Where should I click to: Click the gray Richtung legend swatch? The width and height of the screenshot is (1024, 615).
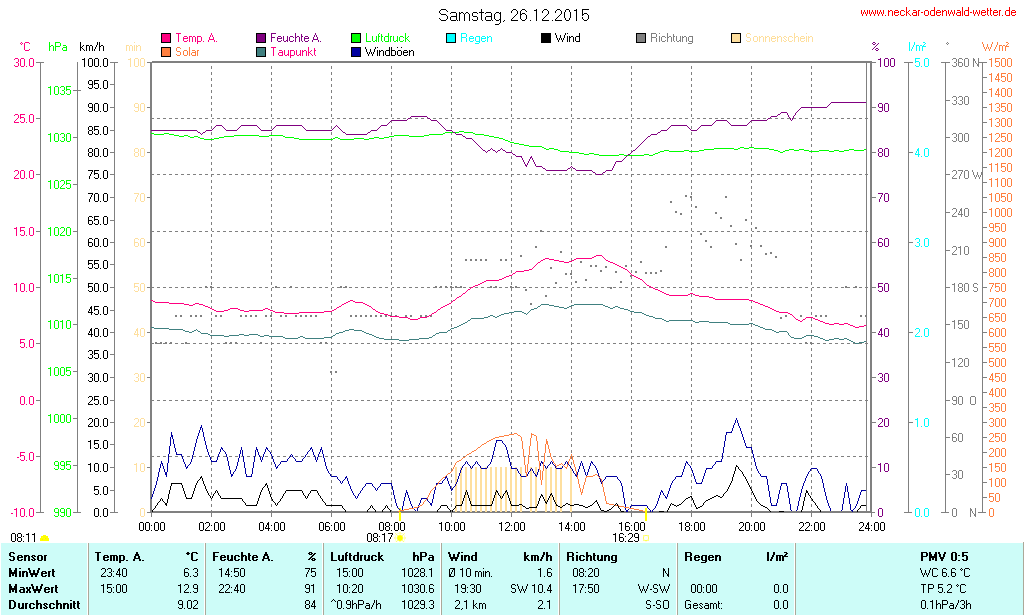point(641,38)
